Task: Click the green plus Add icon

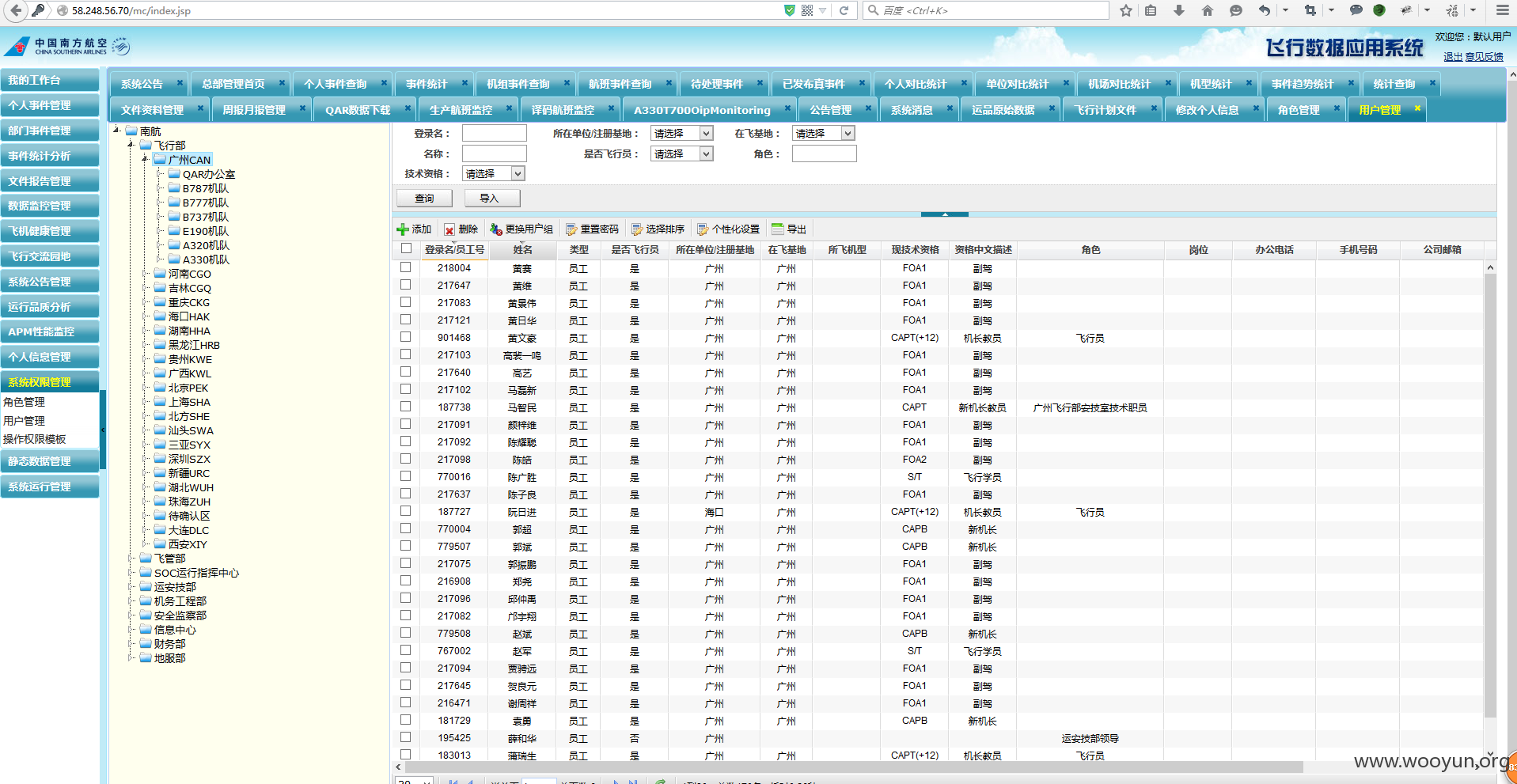Action: 403,229
